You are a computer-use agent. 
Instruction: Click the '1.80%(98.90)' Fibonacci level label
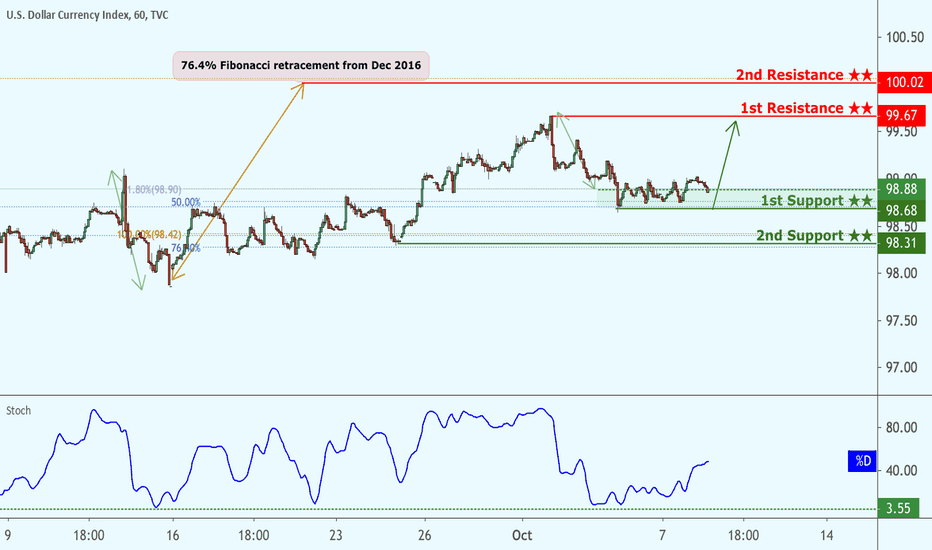154,190
